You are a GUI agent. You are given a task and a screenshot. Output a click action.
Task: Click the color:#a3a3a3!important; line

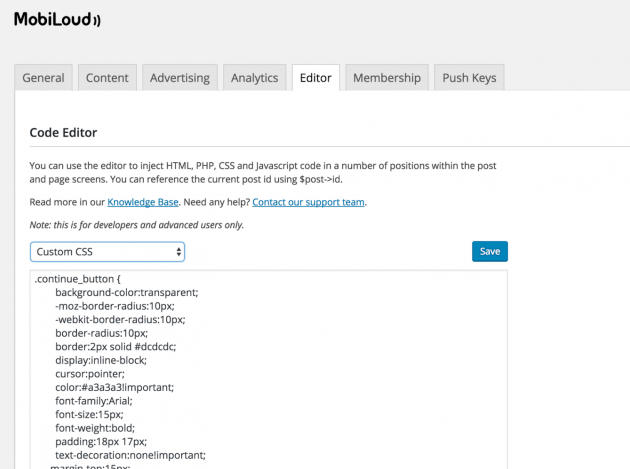(115, 387)
